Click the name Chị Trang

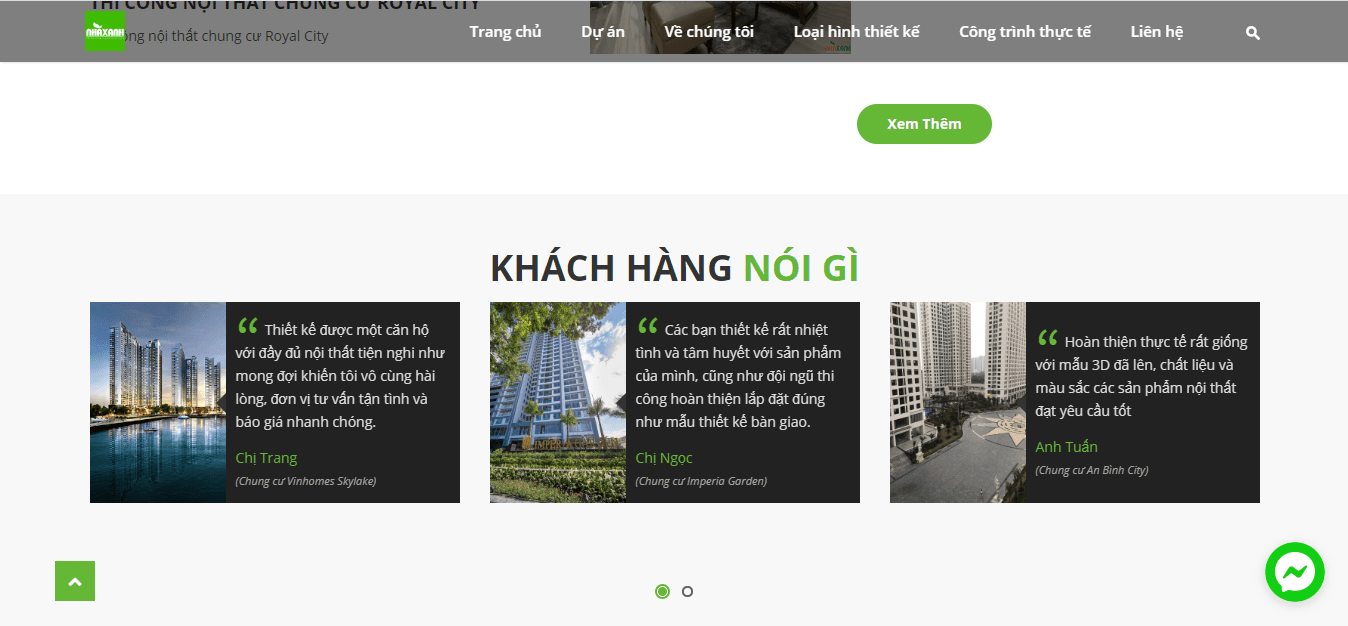[266, 458]
